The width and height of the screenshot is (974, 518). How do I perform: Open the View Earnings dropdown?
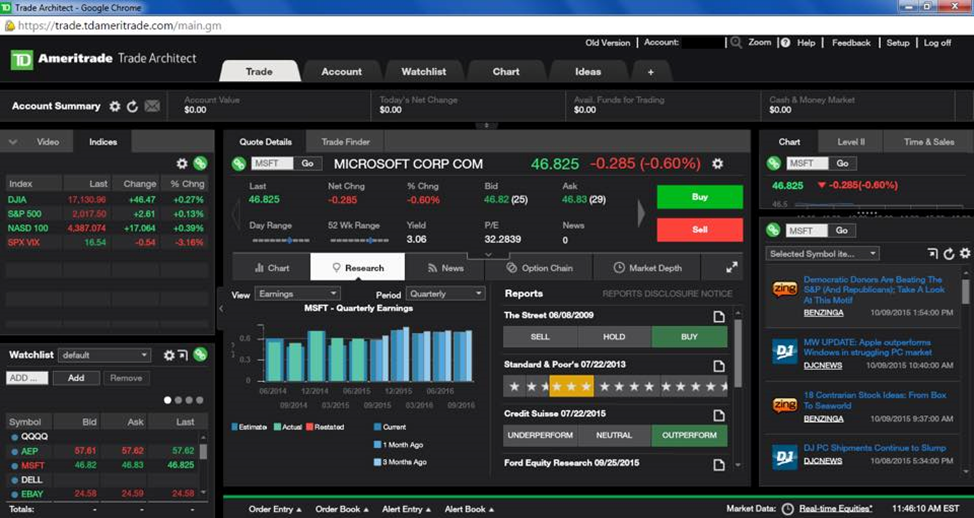click(x=297, y=294)
